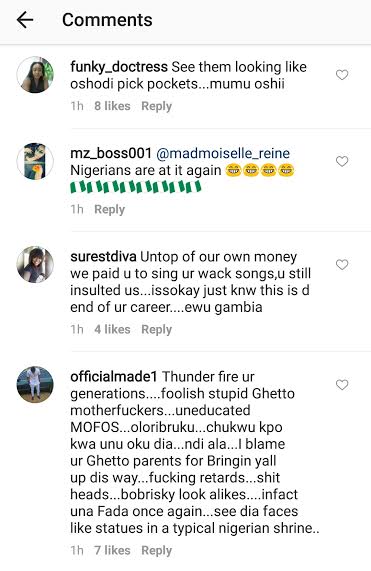This screenshot has height=571, width=371.
Task: Like funky_doctress's comment with the heart
Action: [342, 75]
